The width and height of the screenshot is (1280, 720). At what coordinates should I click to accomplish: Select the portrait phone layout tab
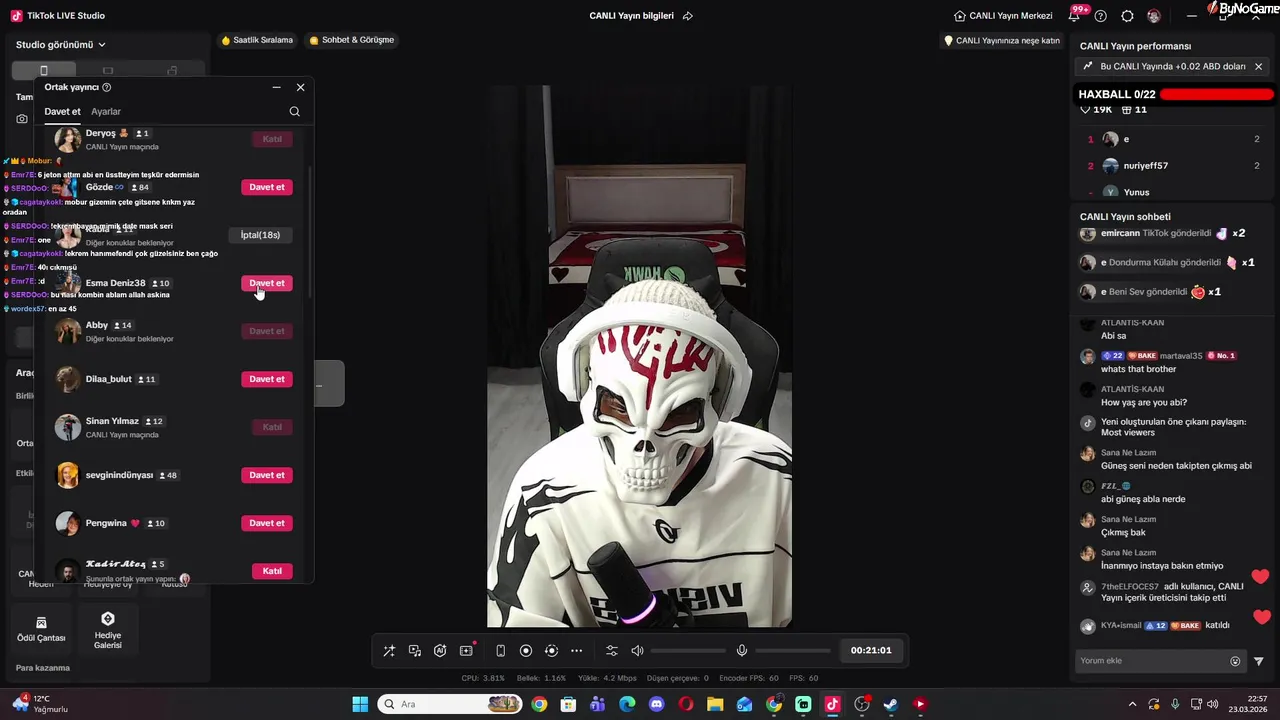click(x=43, y=71)
